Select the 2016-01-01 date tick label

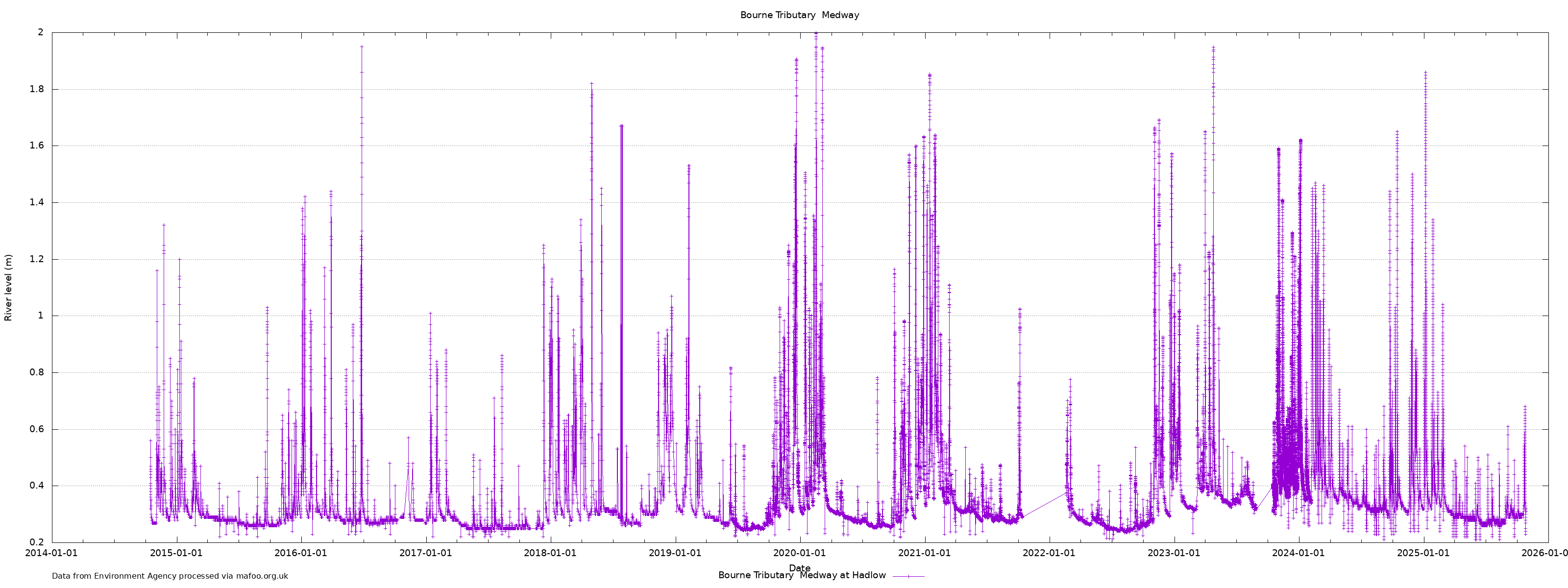(x=301, y=553)
